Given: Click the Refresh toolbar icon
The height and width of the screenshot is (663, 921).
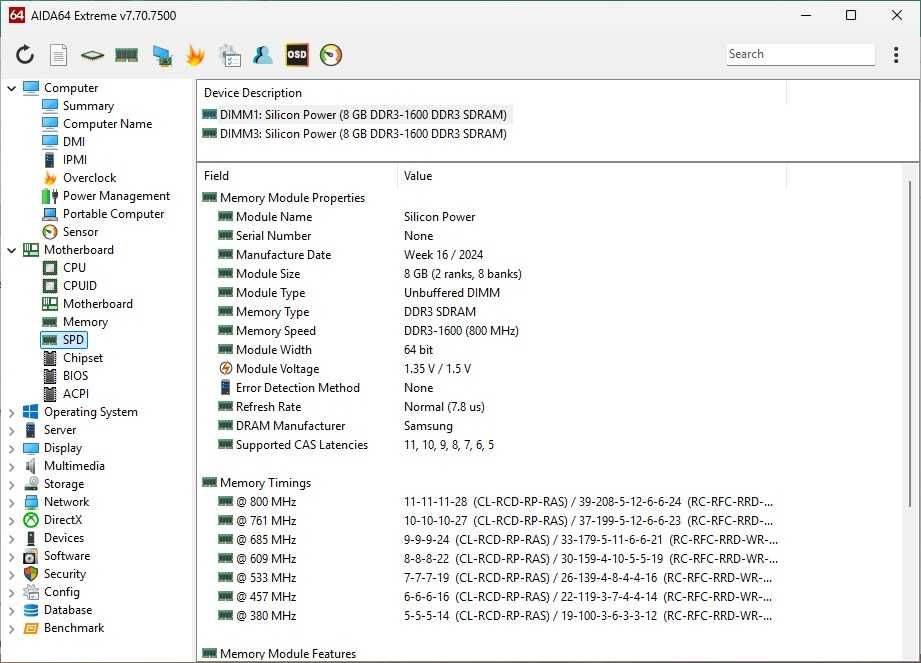Looking at the screenshot, I should pyautogui.click(x=25, y=55).
